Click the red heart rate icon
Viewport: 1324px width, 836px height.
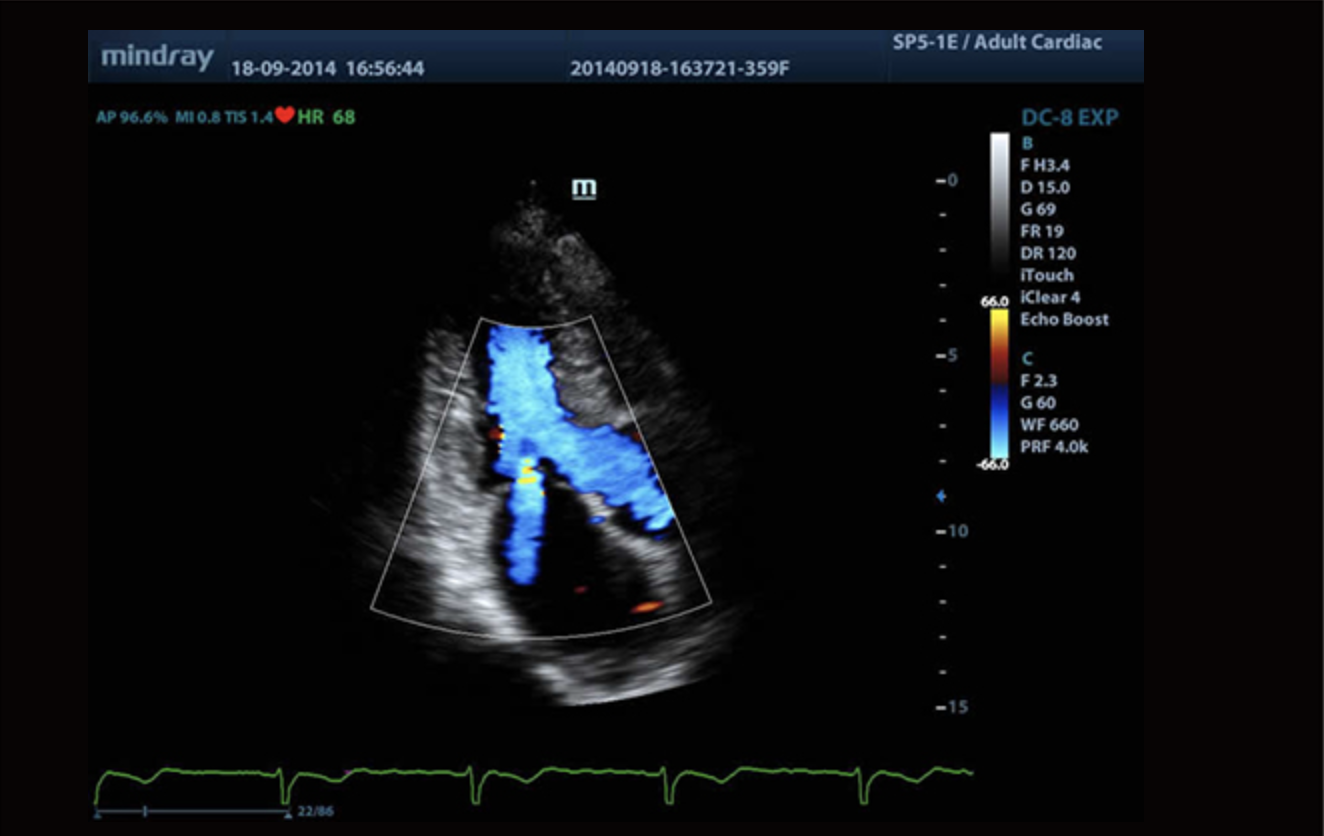(285, 115)
